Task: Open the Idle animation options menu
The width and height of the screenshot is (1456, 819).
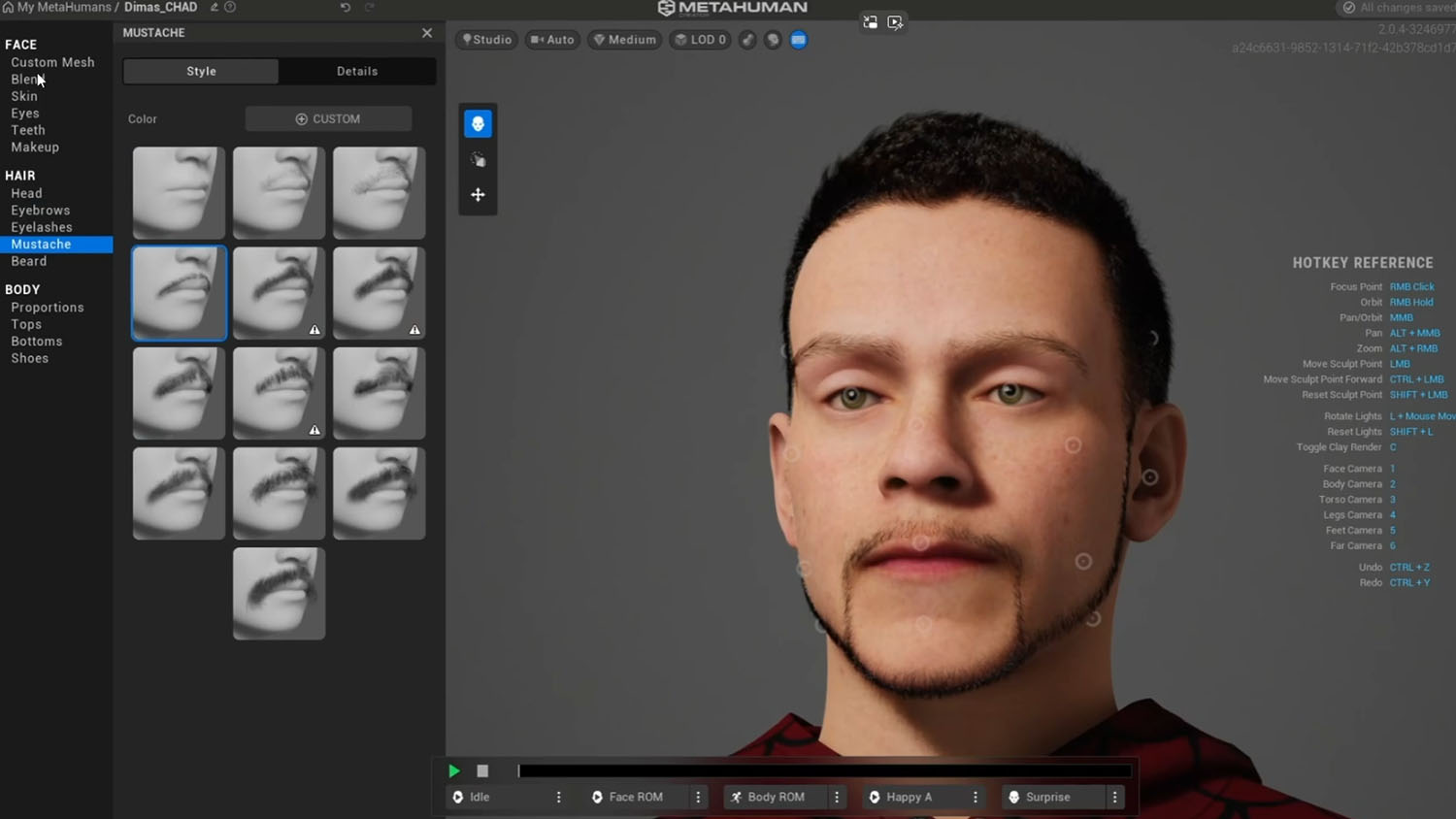Action: 558,798
